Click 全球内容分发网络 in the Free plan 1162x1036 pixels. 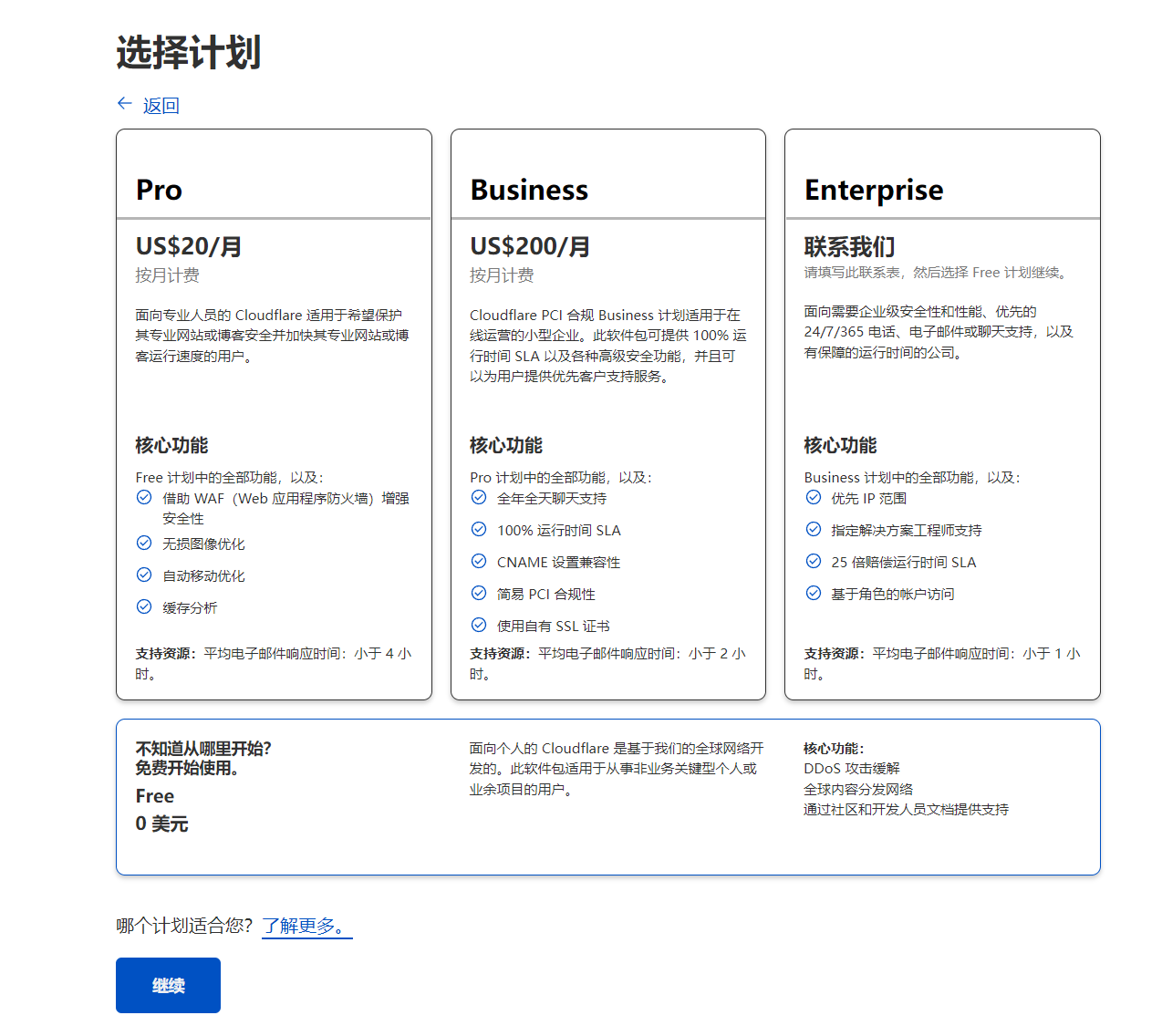(858, 789)
